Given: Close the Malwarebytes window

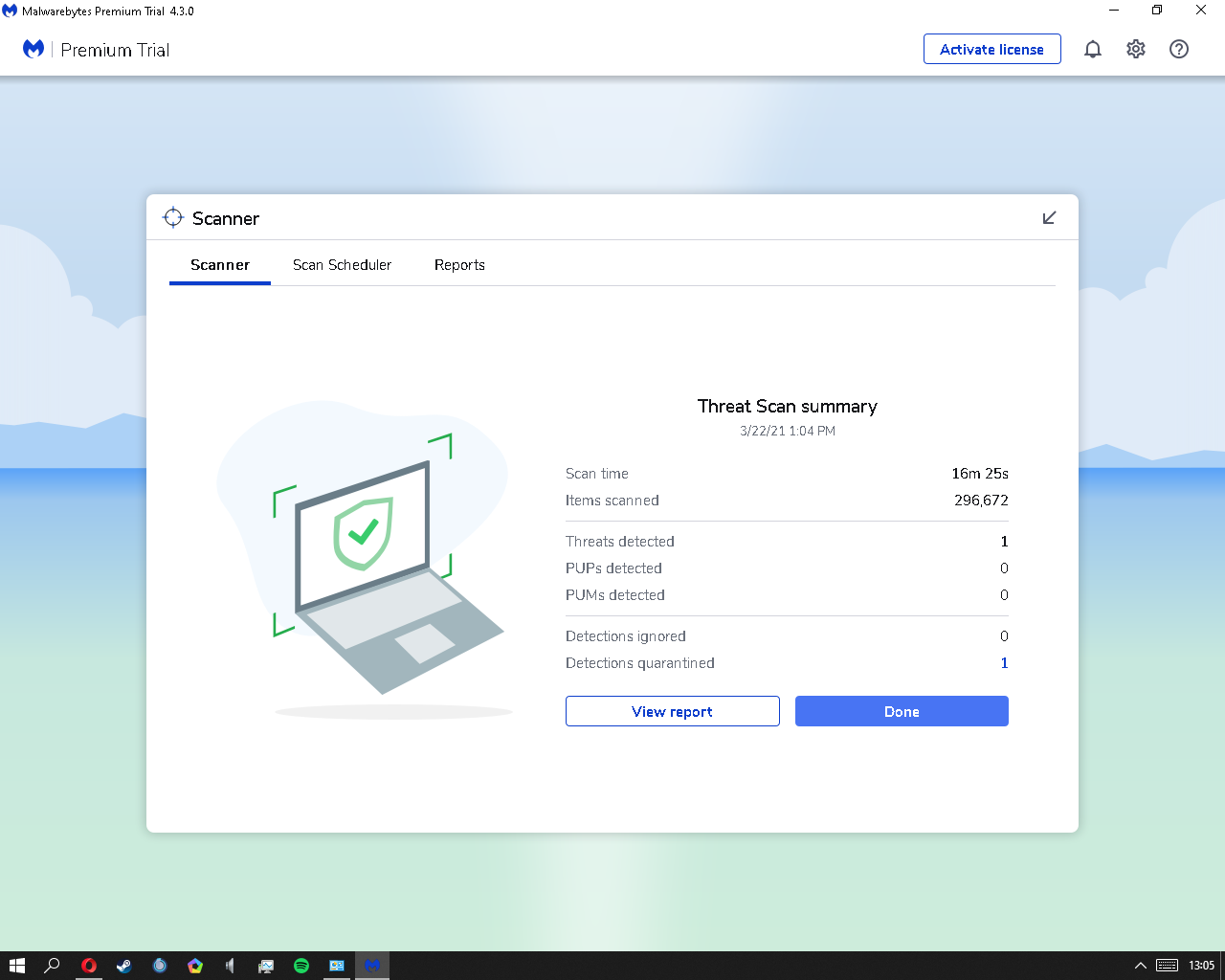Looking at the screenshot, I should tap(1201, 11).
